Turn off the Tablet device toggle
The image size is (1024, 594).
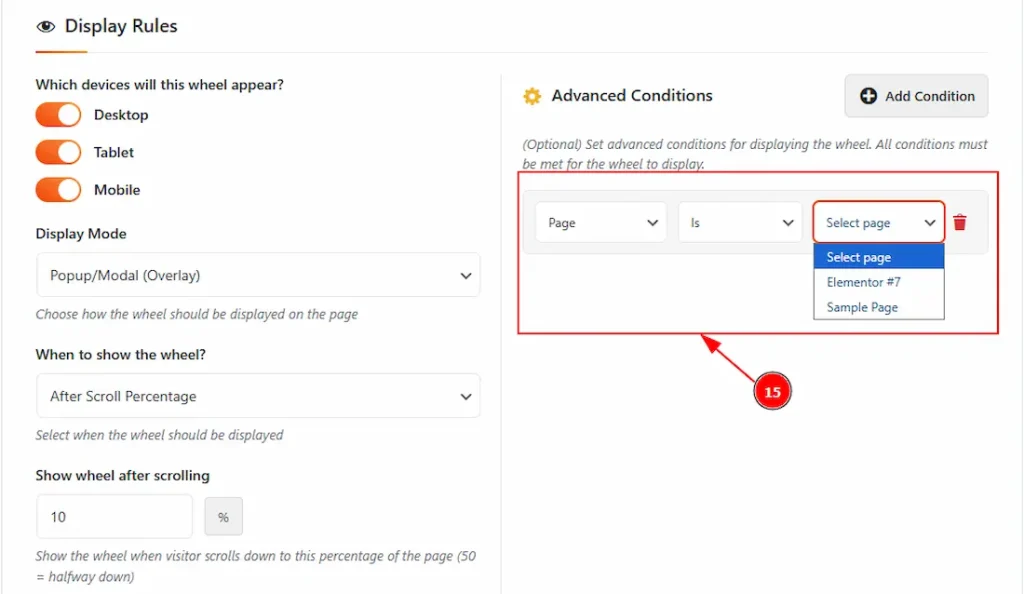click(58, 152)
